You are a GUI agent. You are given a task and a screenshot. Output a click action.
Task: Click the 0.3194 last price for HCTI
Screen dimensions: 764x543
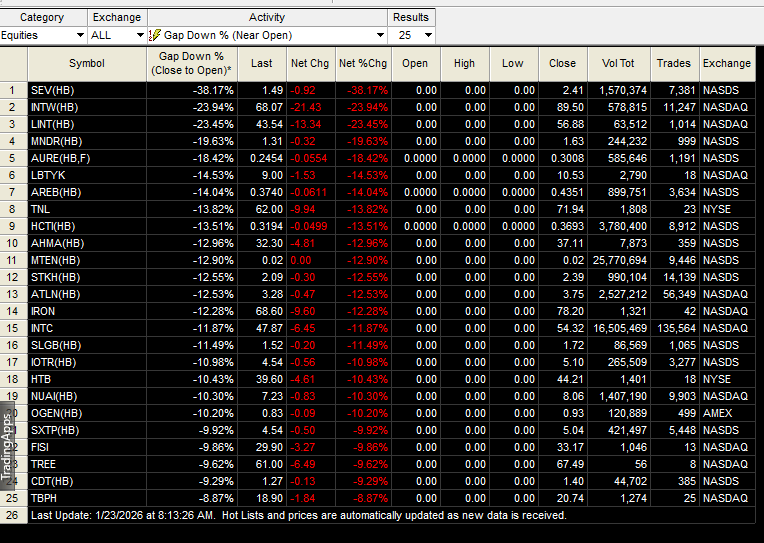(262, 226)
